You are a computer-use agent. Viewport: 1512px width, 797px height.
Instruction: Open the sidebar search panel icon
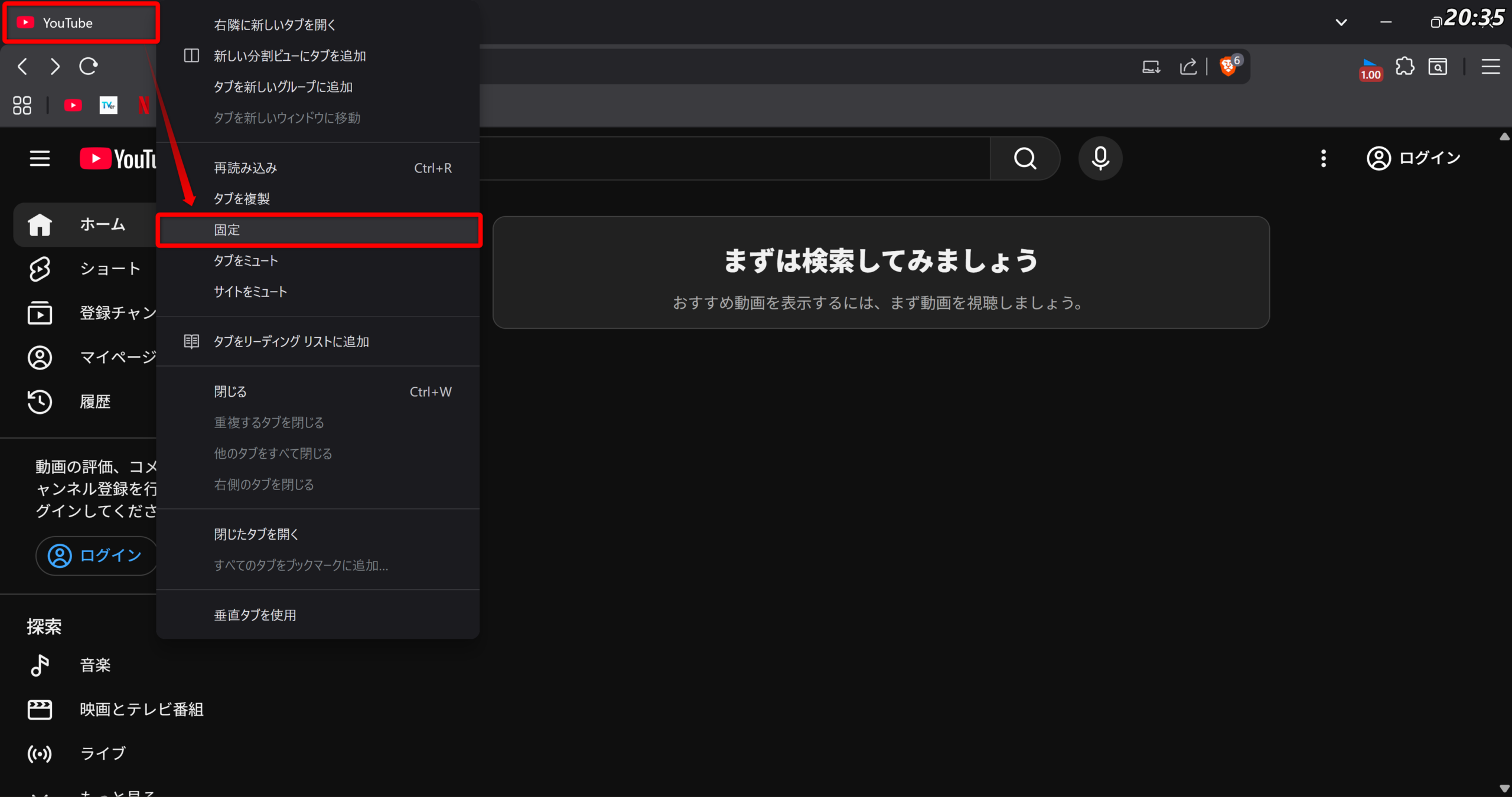1438,67
